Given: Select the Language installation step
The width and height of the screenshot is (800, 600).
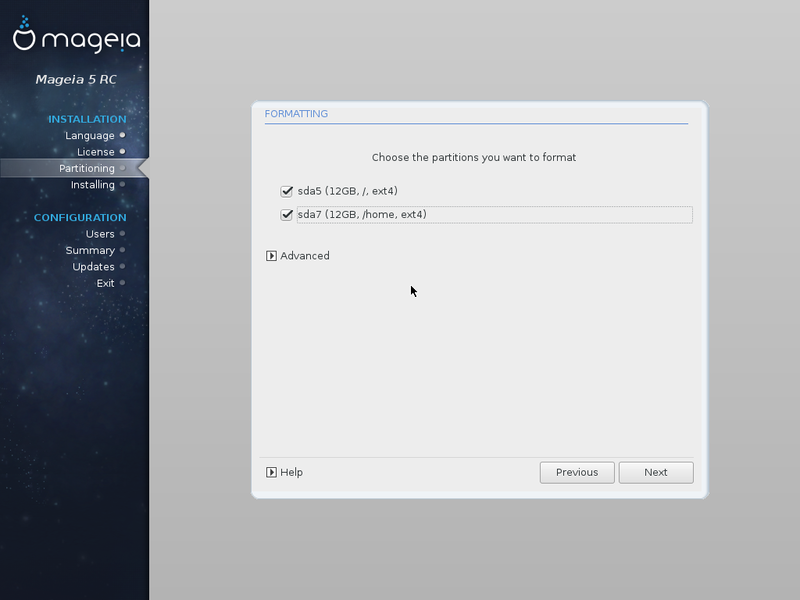Looking at the screenshot, I should pos(90,136).
